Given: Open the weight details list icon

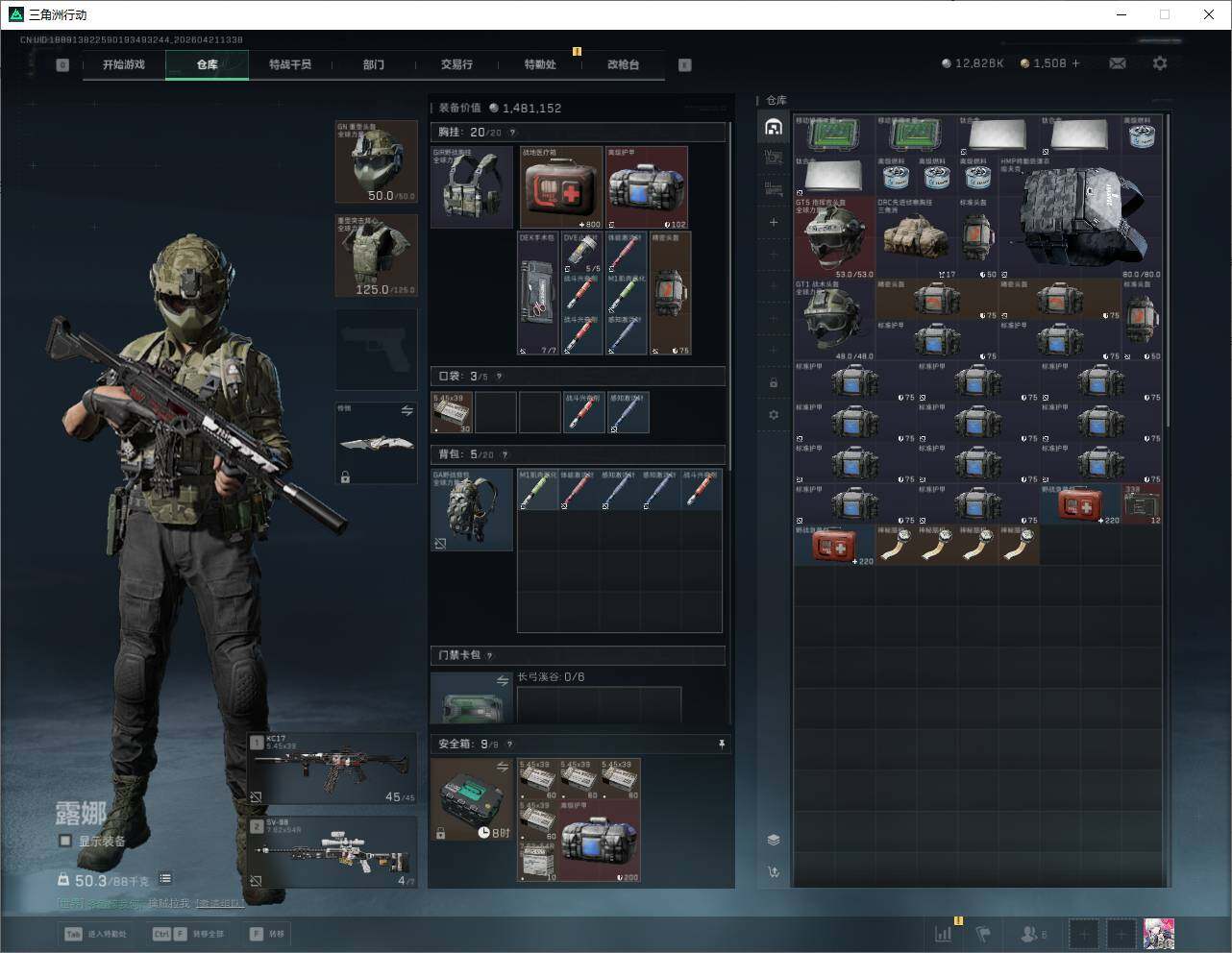Looking at the screenshot, I should point(165,878).
